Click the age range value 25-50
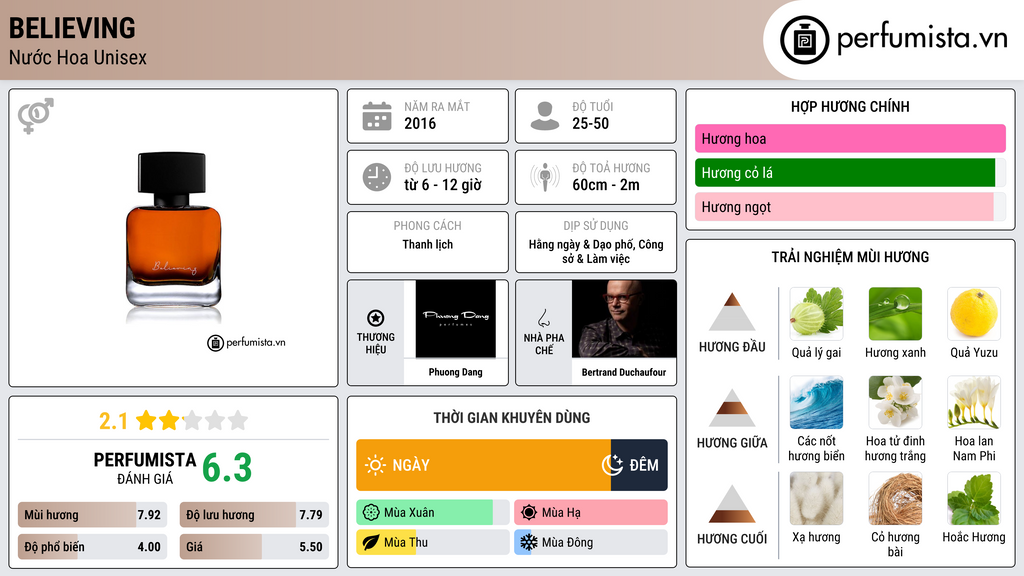The width and height of the screenshot is (1024, 576). [590, 123]
